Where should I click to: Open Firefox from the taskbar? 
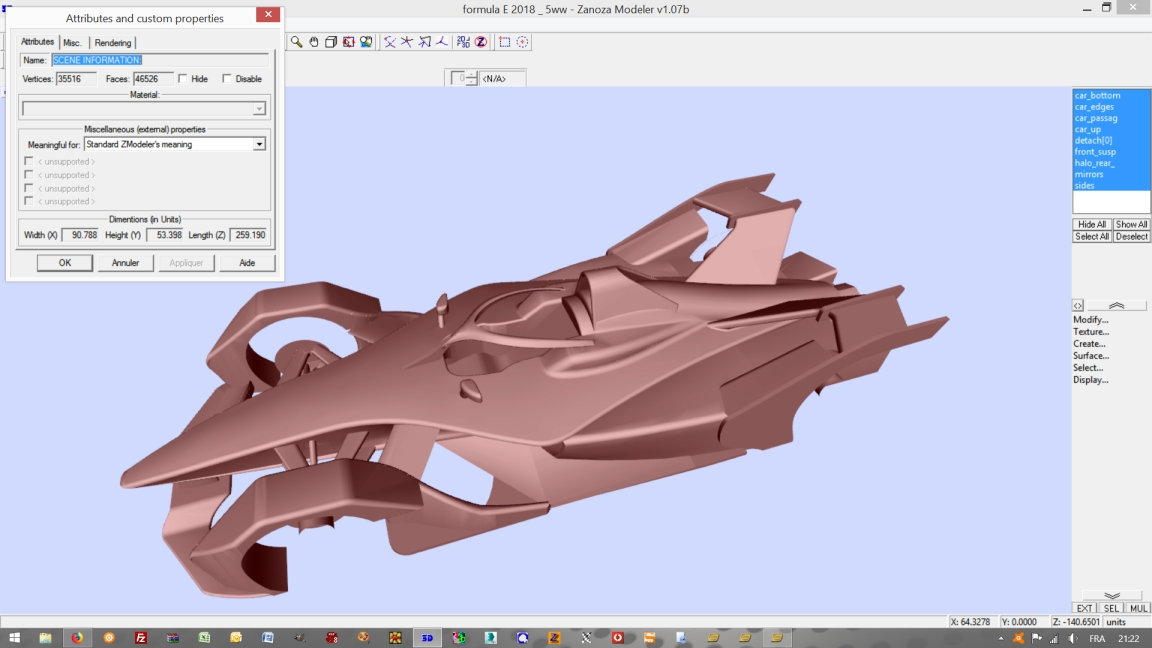click(77, 638)
